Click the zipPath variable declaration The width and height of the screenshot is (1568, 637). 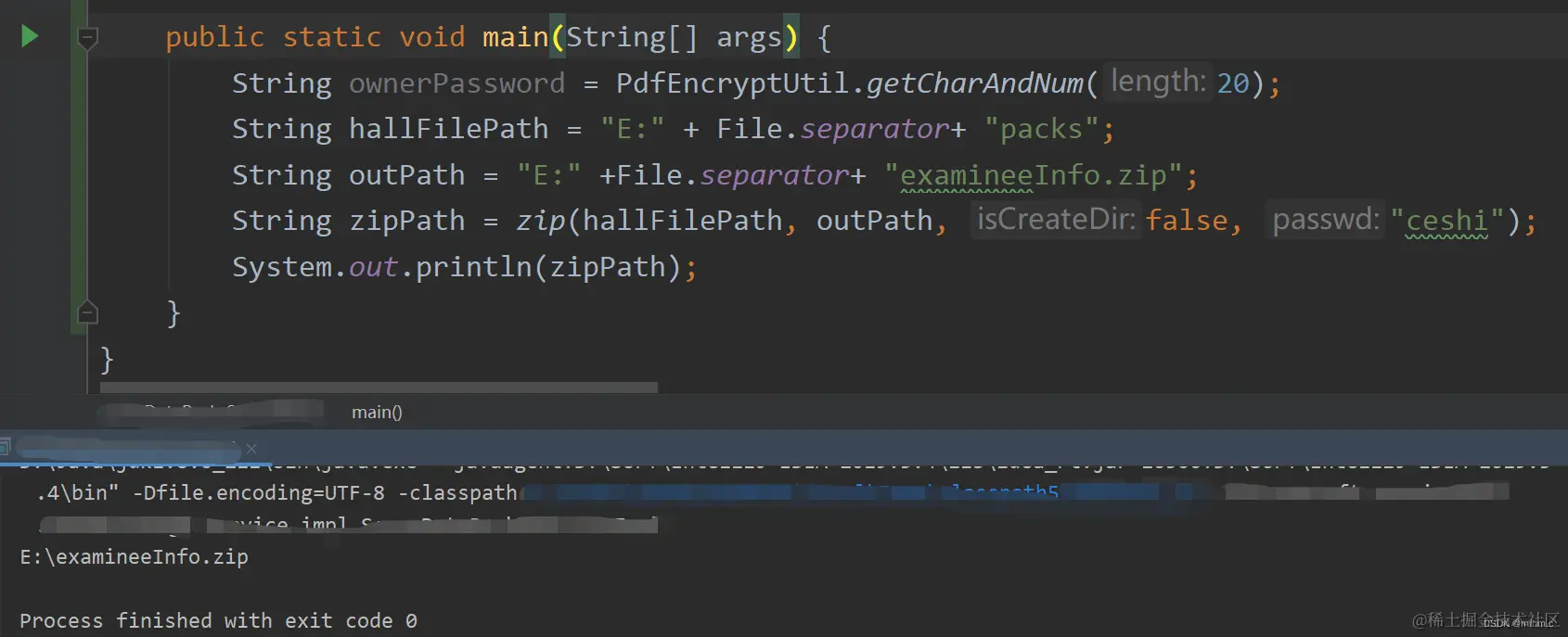click(406, 221)
